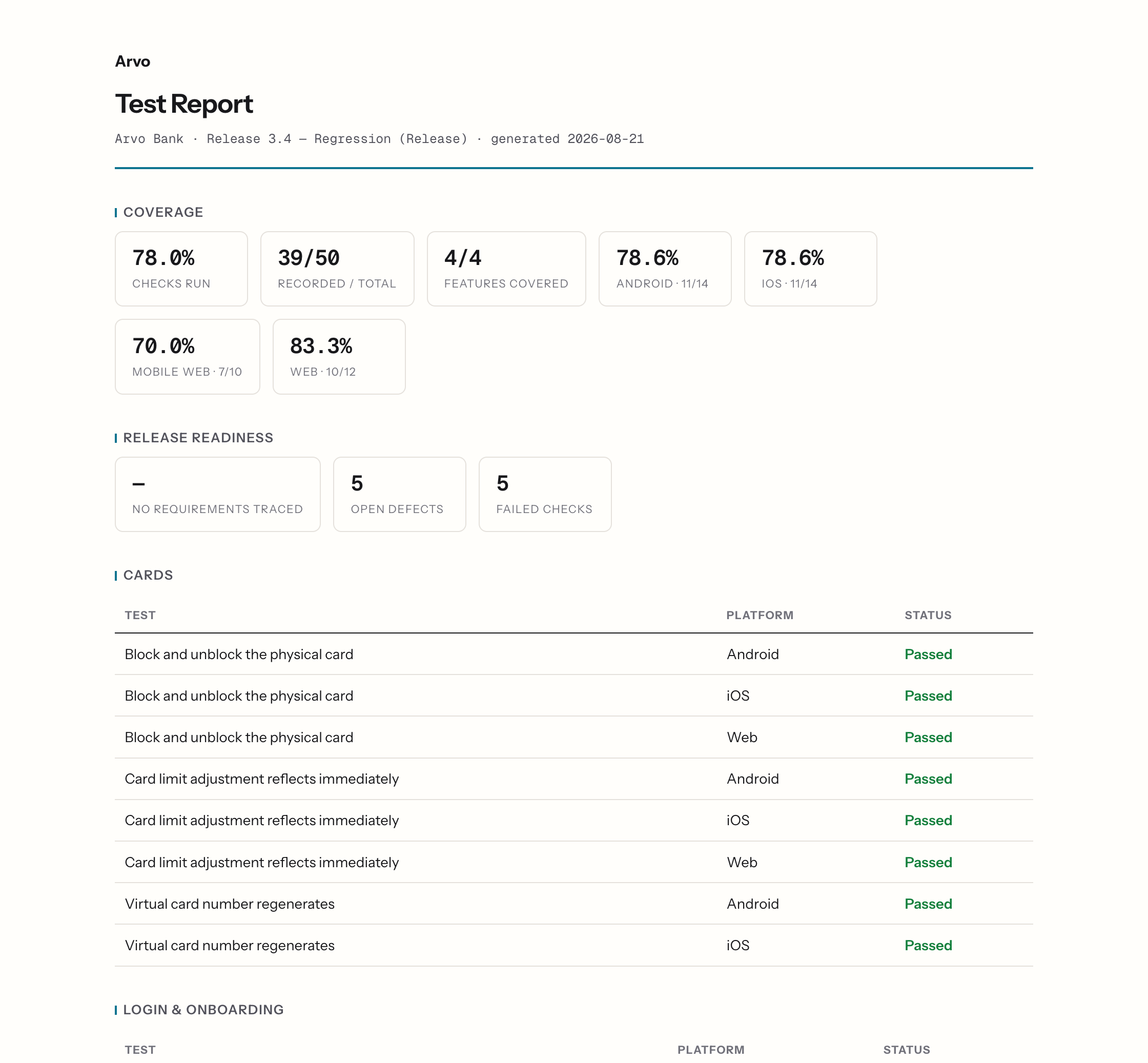Open the 5 Open Defects card

400,494
